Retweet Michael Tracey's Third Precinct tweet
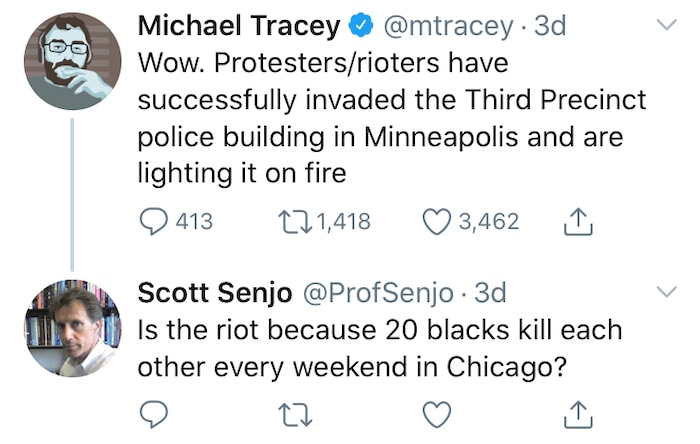This screenshot has width=700, height=444. pos(289,221)
